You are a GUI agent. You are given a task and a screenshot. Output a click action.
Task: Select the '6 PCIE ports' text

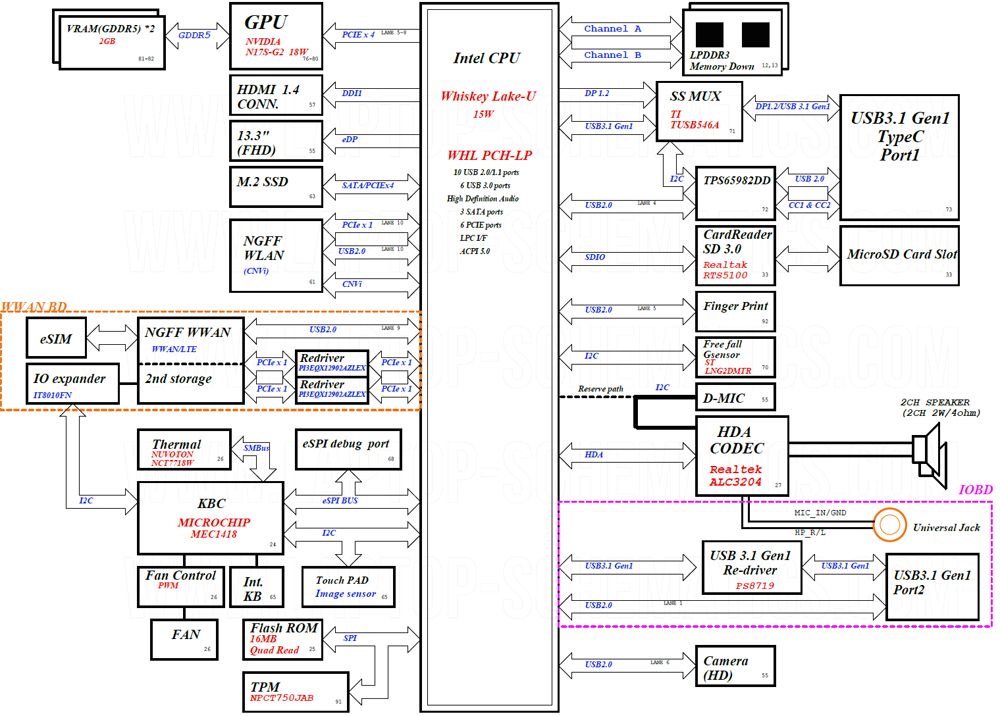point(481,225)
